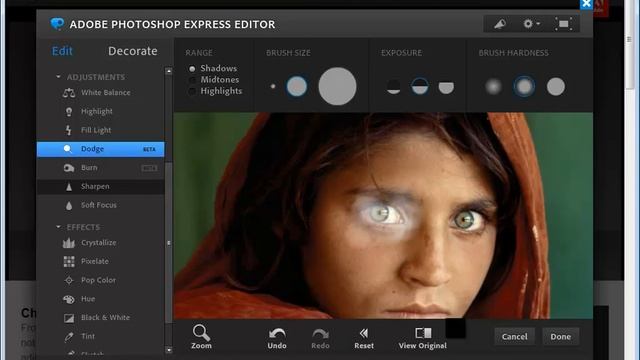Click the Burn tool icon
Screen dimensions: 640x360
coord(69,168)
